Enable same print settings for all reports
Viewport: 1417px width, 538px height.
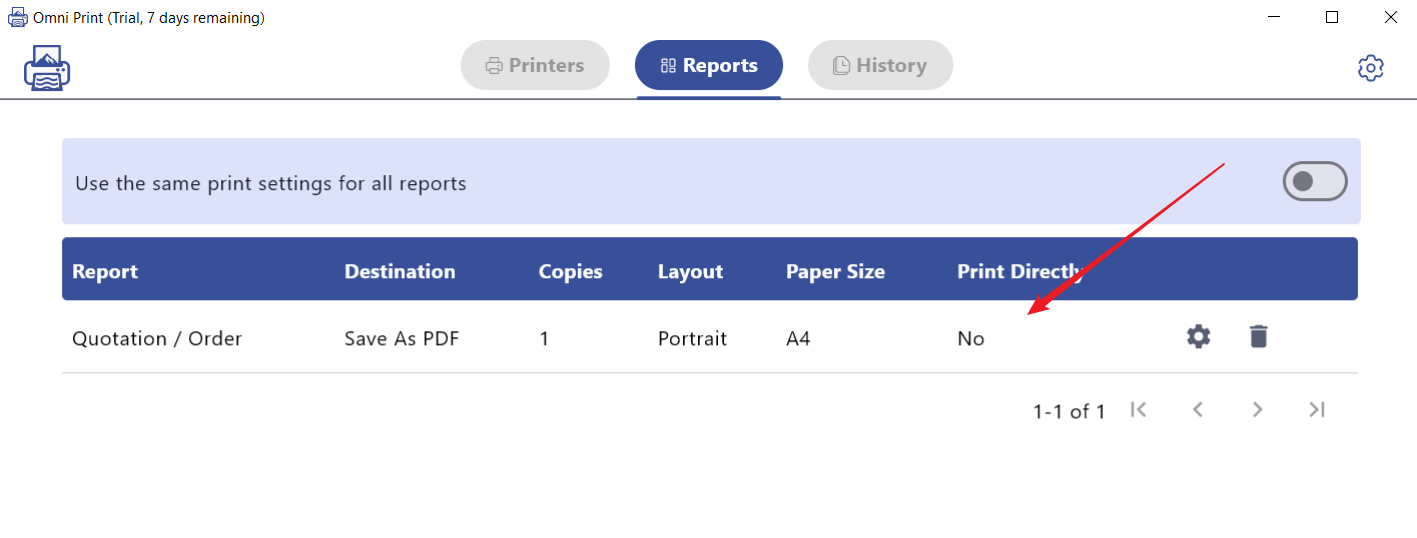[x=1314, y=181]
